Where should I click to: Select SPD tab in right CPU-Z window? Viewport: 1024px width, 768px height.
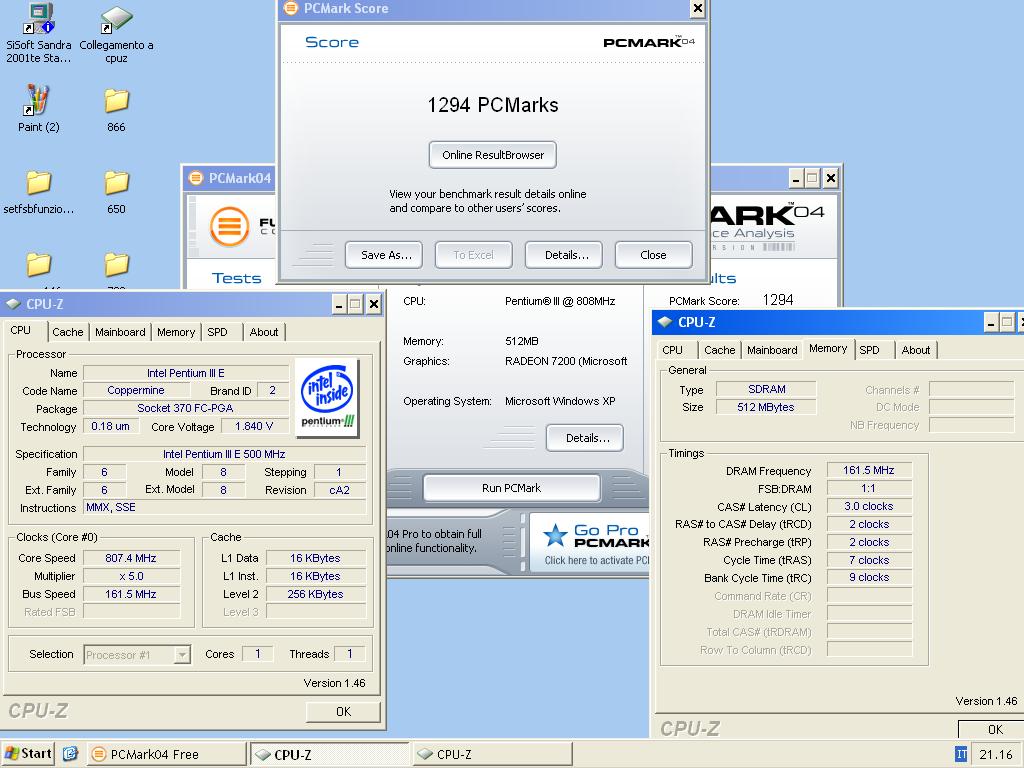869,350
